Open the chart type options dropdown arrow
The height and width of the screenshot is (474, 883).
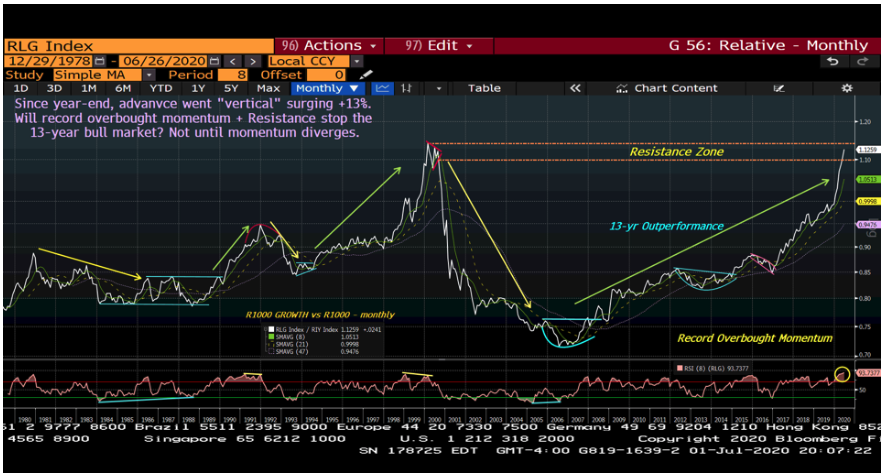(439, 88)
